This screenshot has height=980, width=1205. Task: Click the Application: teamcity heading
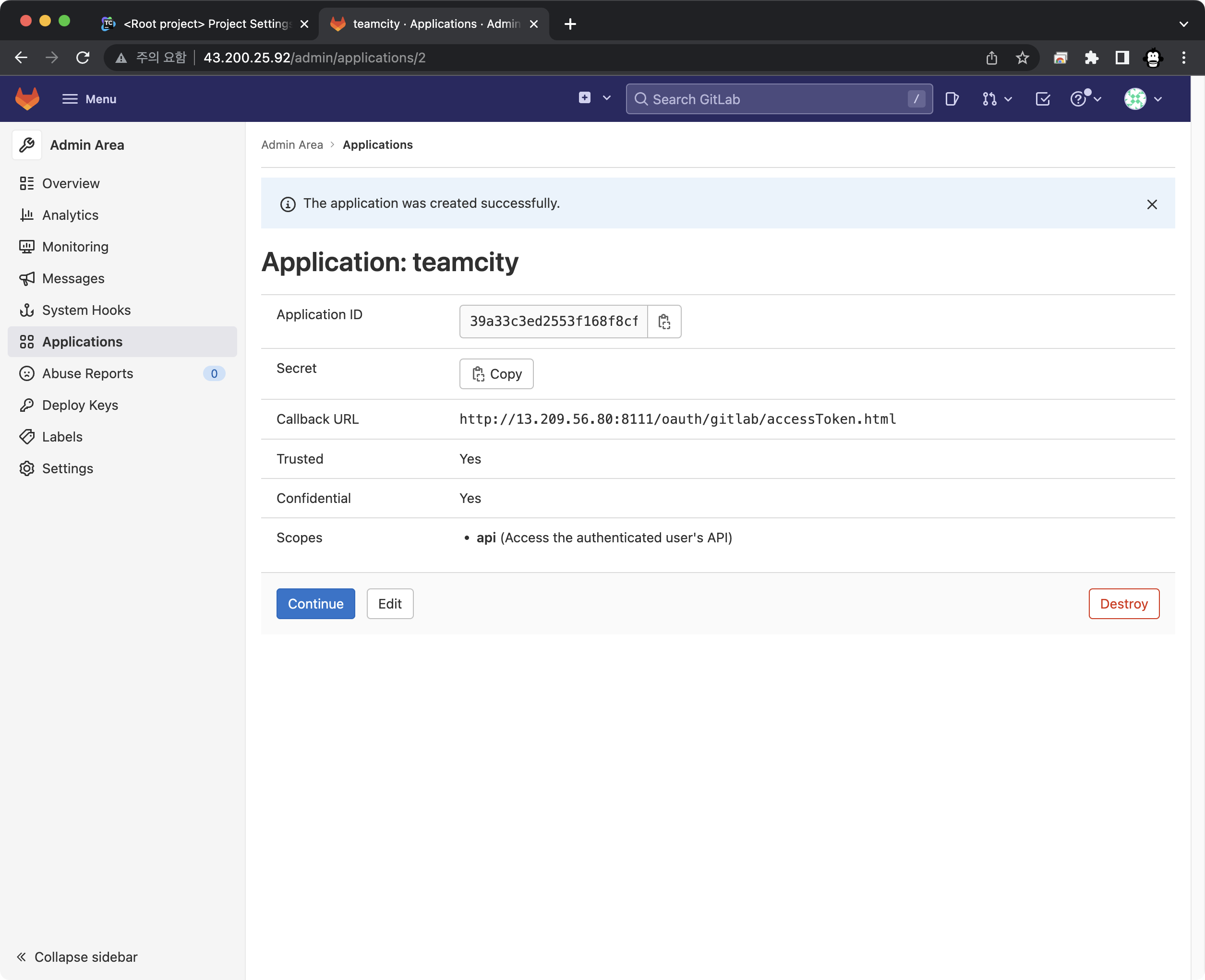coord(390,262)
